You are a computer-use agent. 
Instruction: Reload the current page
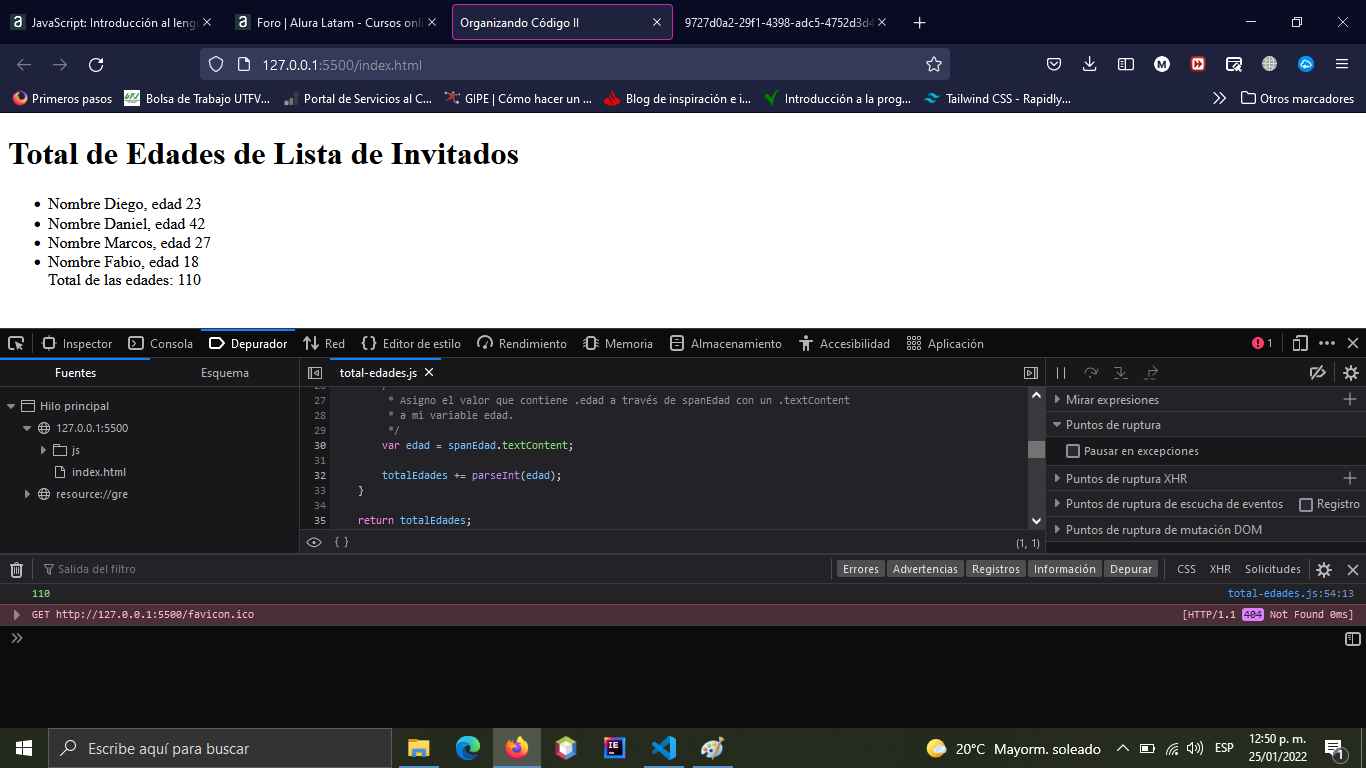tap(96, 65)
